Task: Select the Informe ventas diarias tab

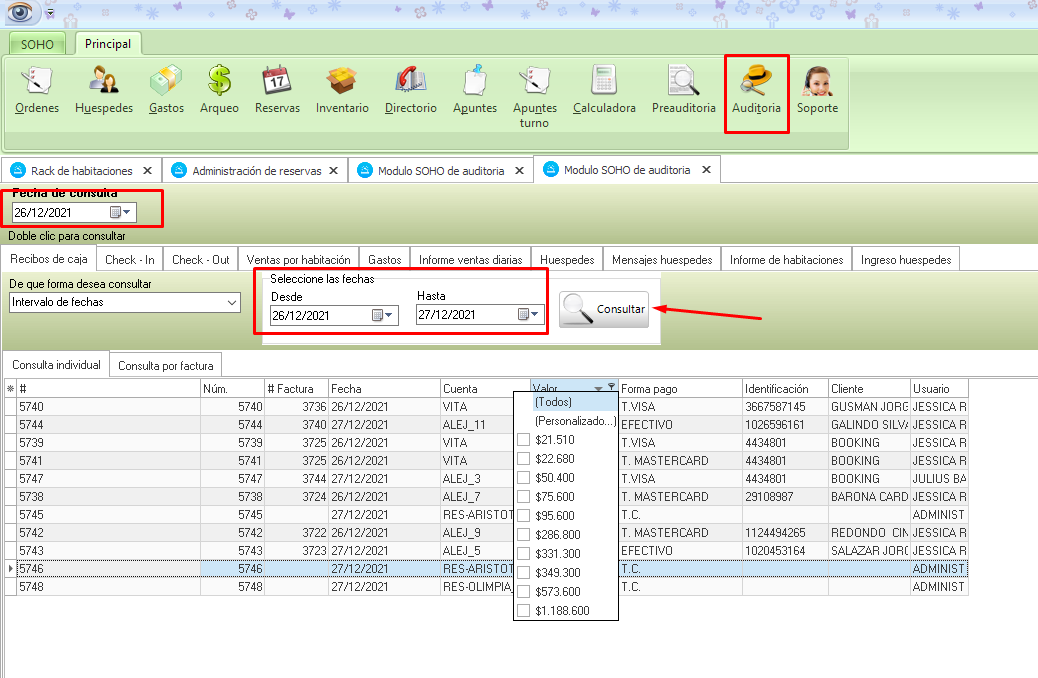Action: tap(470, 259)
